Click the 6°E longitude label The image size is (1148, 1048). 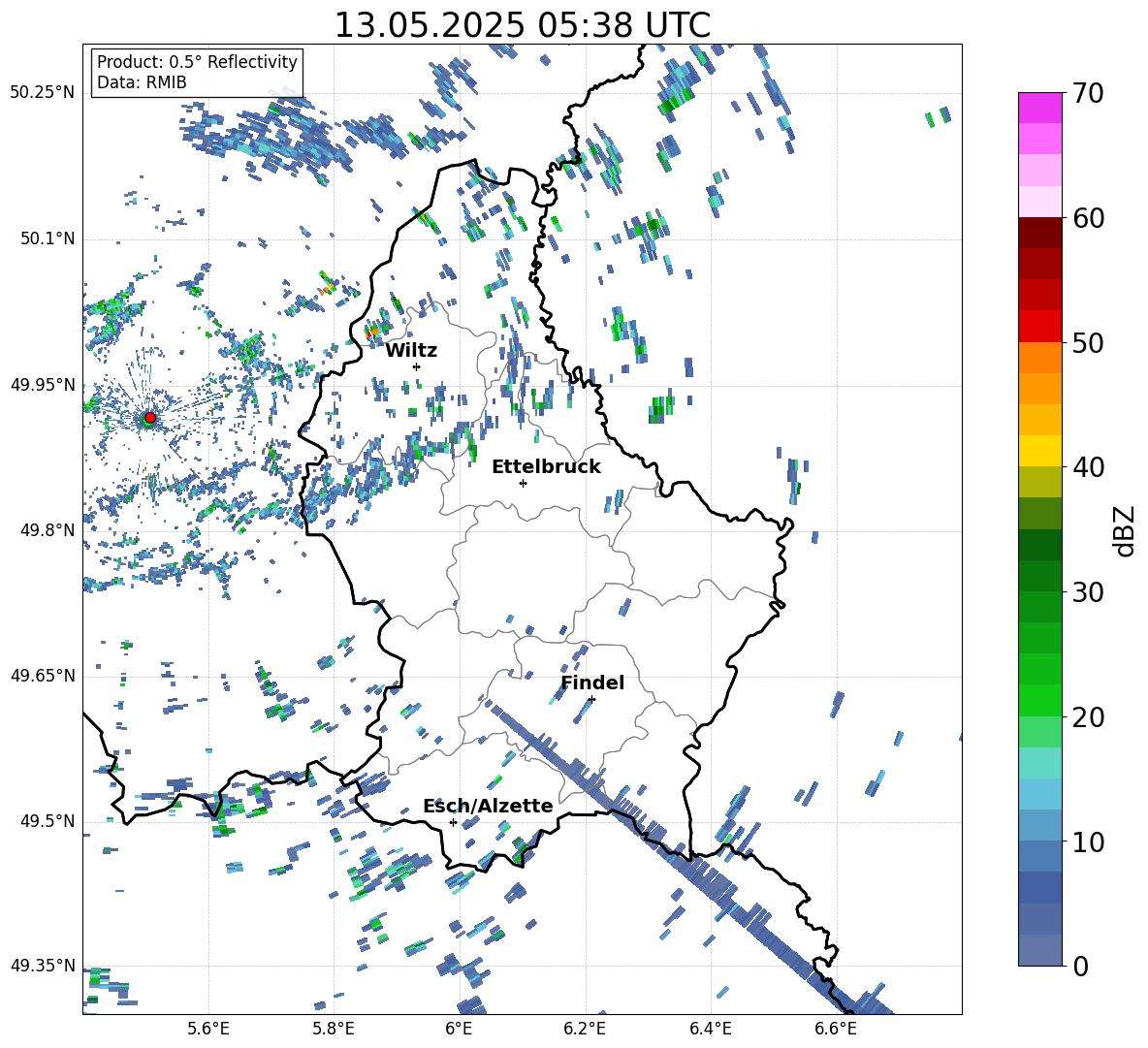459,1029
